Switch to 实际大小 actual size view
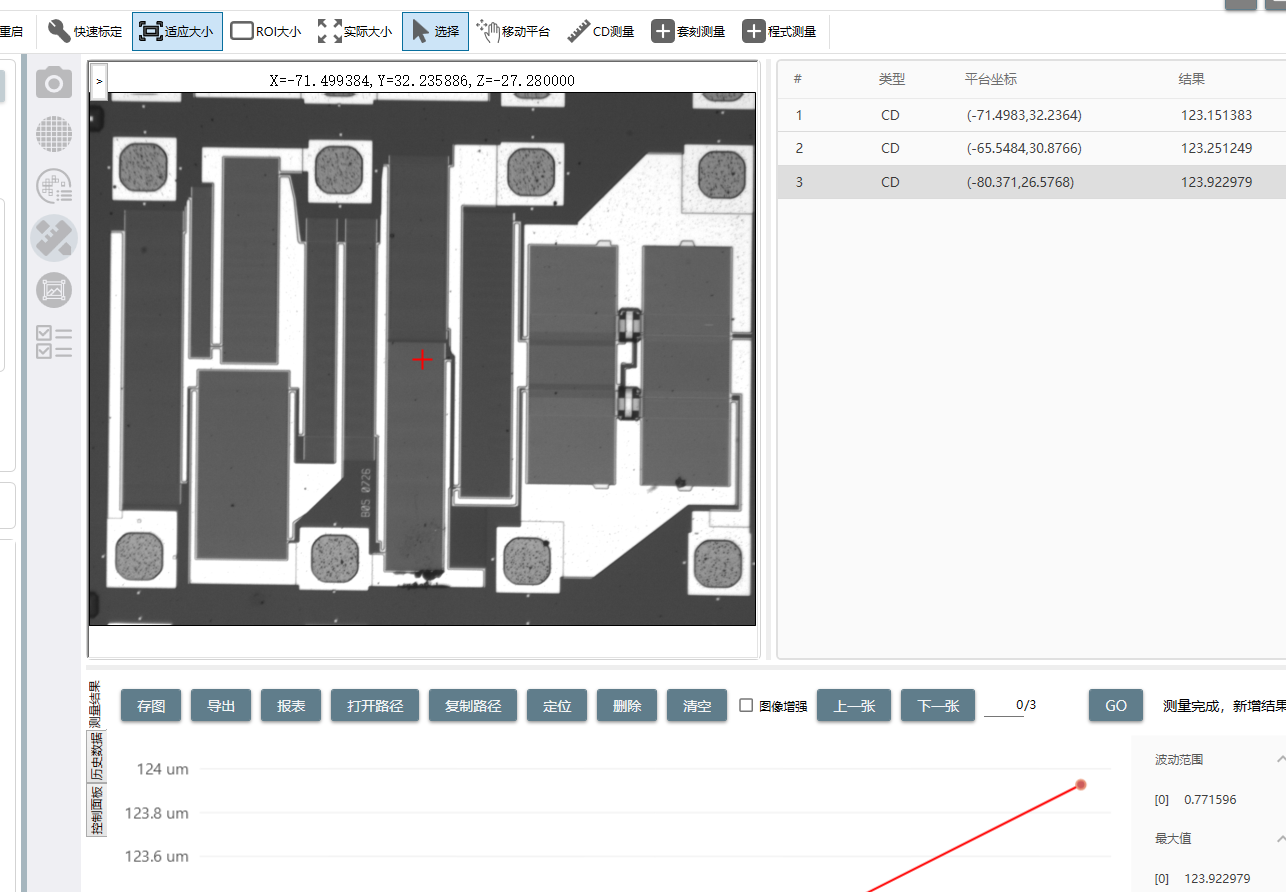This screenshot has height=892, width=1286. click(x=354, y=31)
